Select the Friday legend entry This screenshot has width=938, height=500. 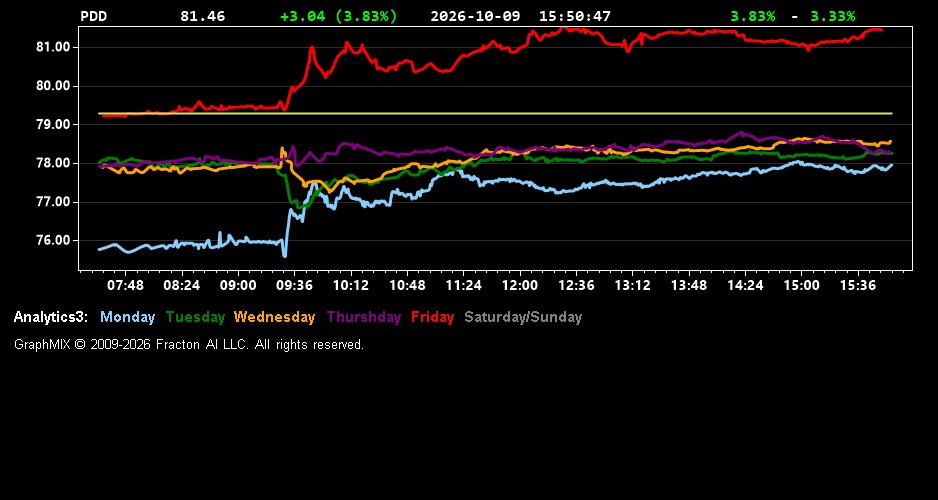(433, 318)
